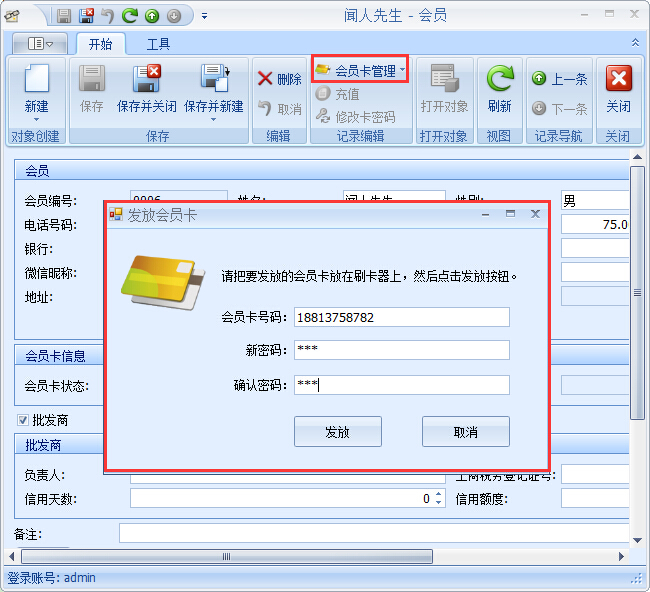The image size is (650, 592).
Task: Click 保存并关闭 save and close icon
Action: 146,79
